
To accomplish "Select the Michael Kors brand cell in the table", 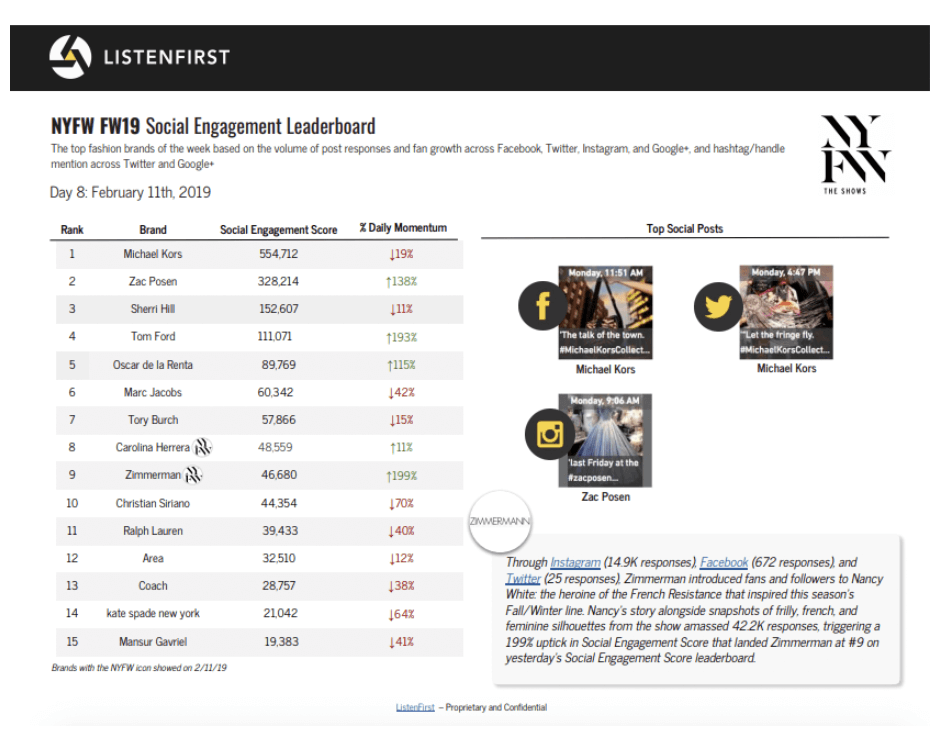I will pyautogui.click(x=153, y=254).
